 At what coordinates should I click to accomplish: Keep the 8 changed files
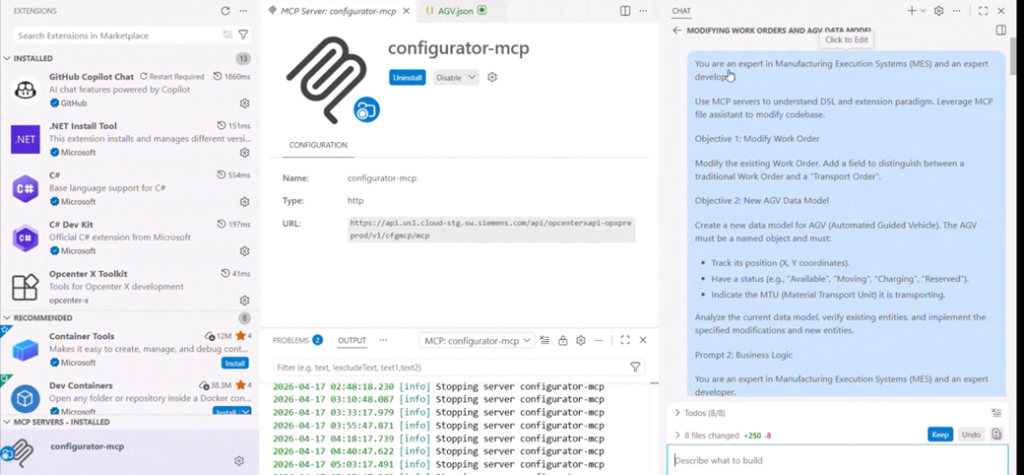(940, 434)
